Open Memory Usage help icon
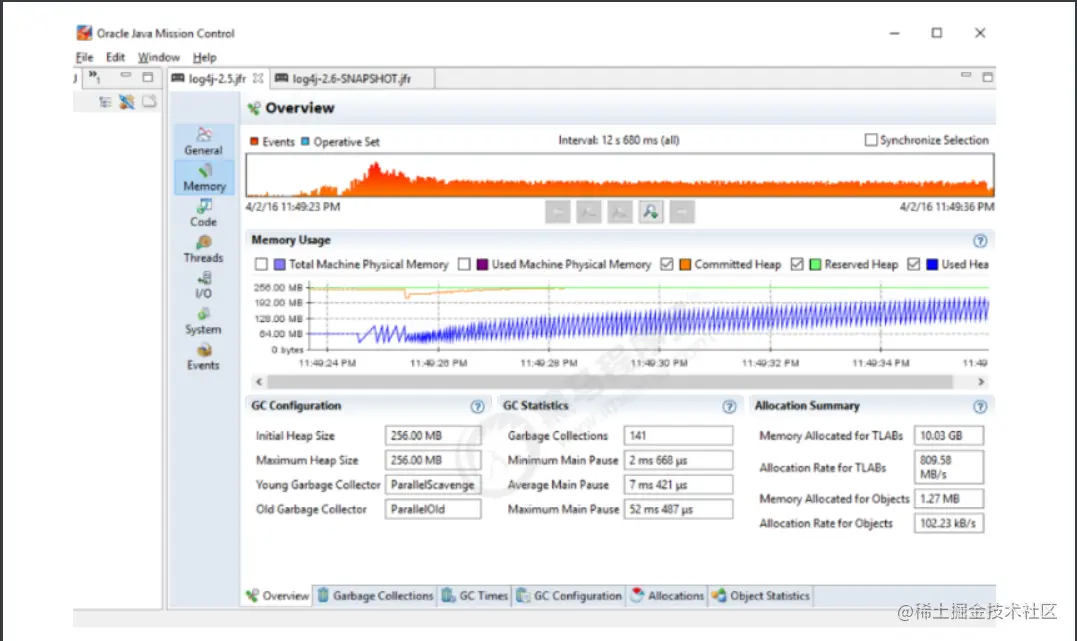 point(980,240)
